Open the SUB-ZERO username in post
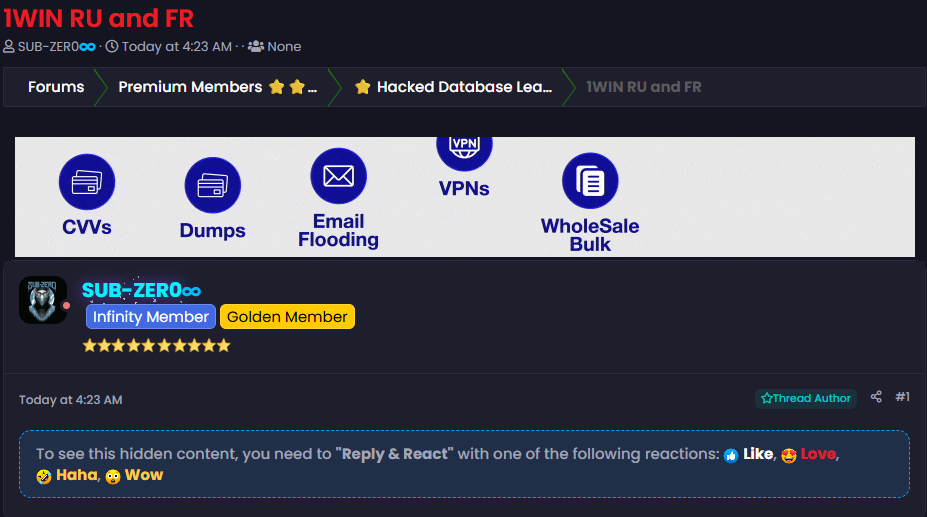Screen dimensions: 927x517 point(141,290)
